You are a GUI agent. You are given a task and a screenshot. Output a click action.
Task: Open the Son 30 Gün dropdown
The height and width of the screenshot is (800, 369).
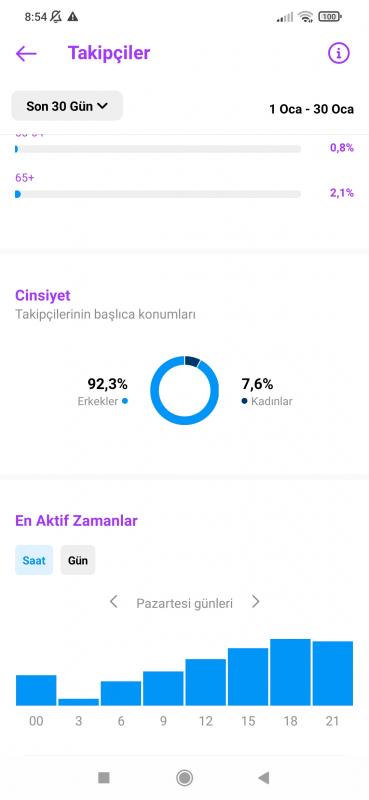tap(67, 106)
